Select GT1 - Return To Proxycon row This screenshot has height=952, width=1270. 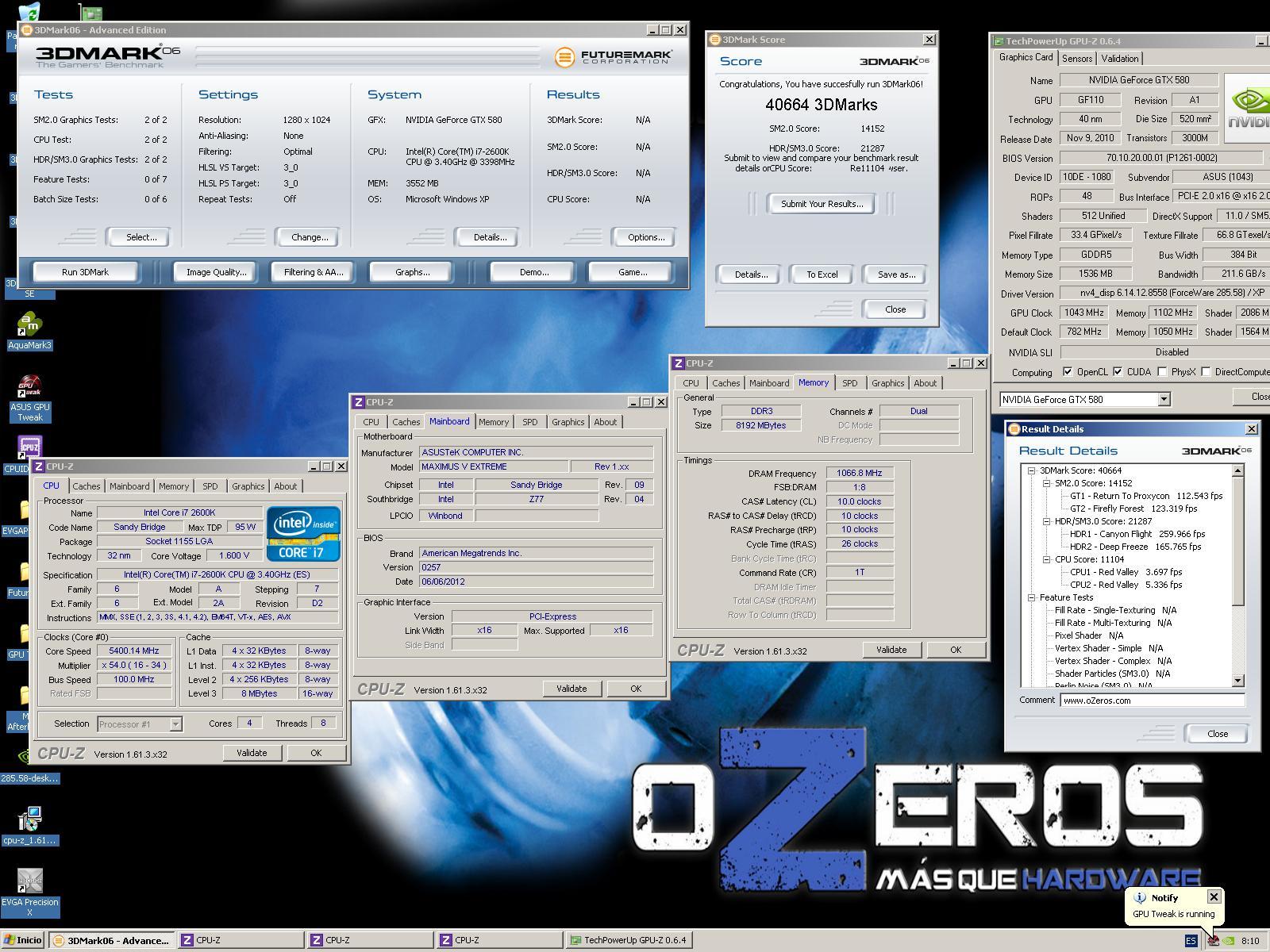(1146, 496)
